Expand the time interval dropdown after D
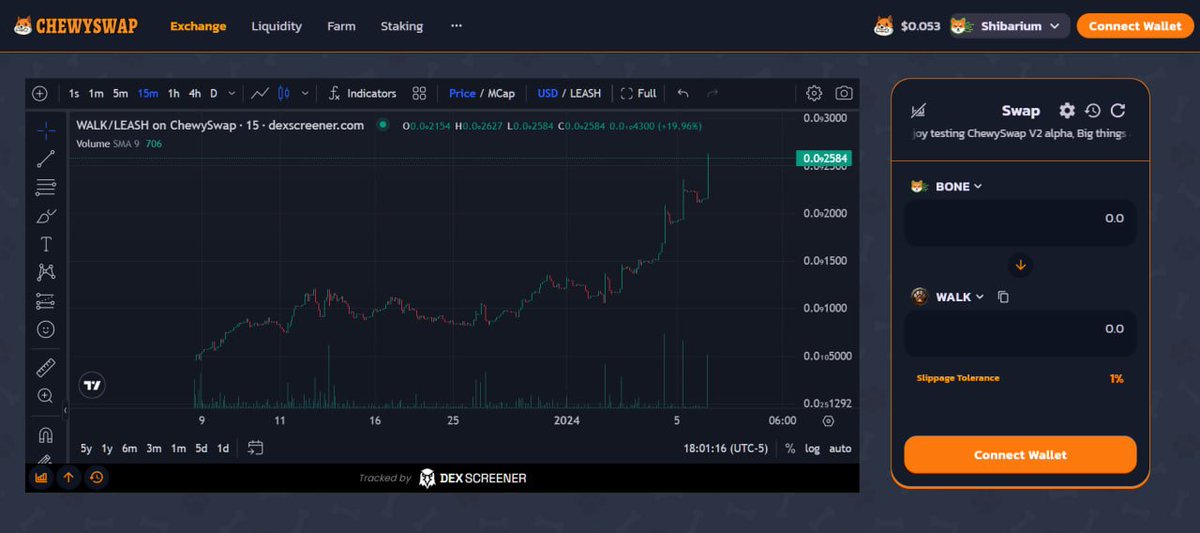Image resolution: width=1200 pixels, height=533 pixels. click(232, 93)
